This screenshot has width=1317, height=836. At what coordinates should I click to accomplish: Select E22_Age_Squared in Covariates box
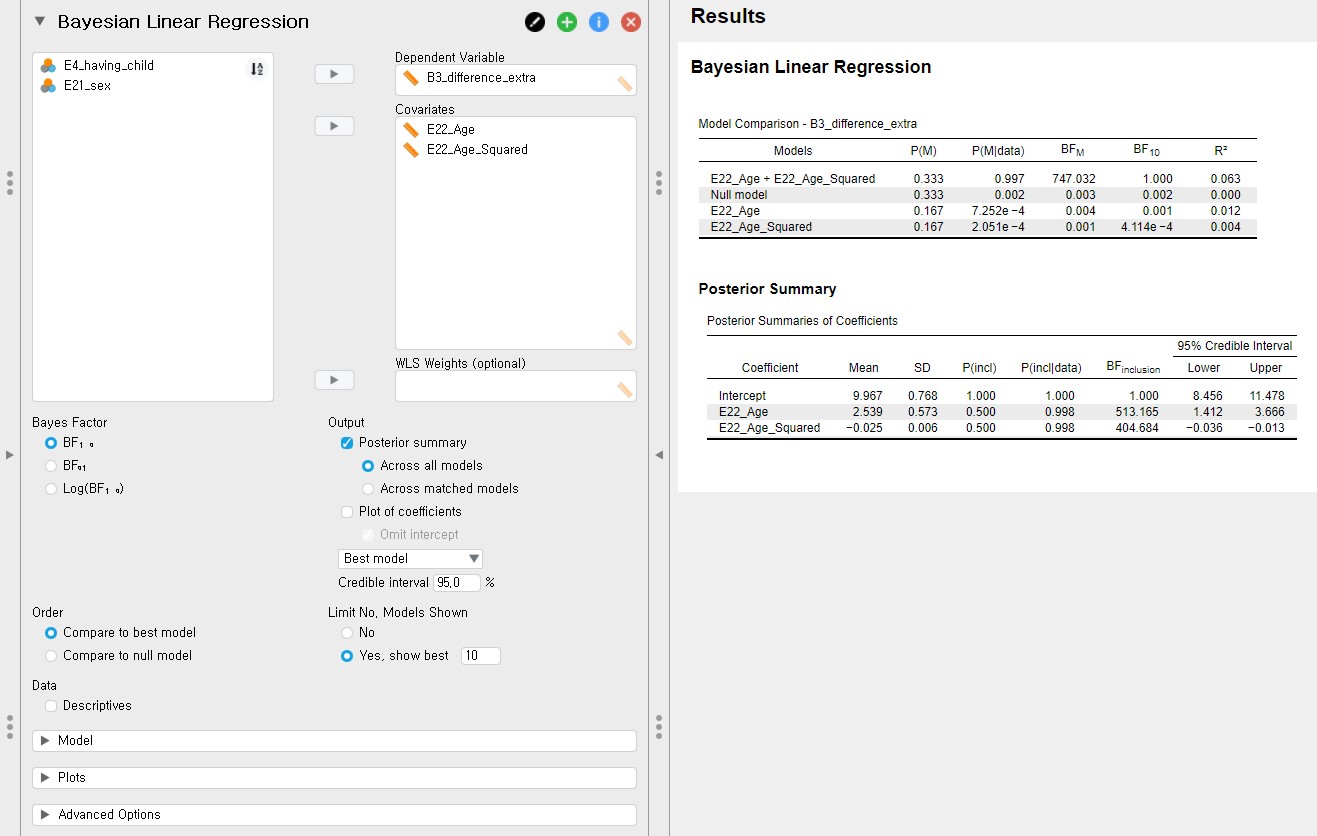click(x=477, y=150)
